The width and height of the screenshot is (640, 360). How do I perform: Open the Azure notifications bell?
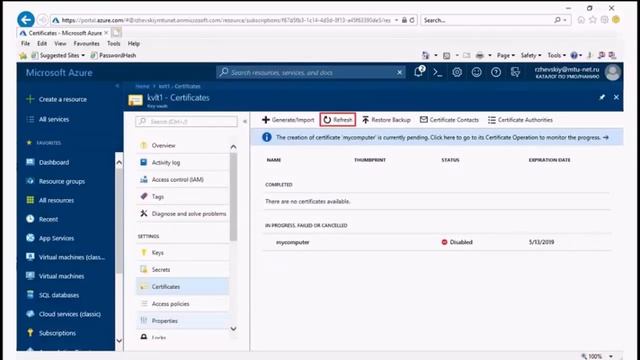click(x=418, y=72)
